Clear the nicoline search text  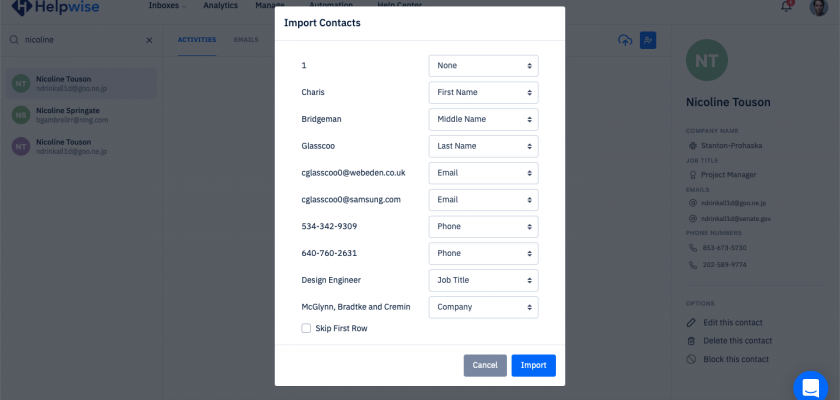click(149, 40)
